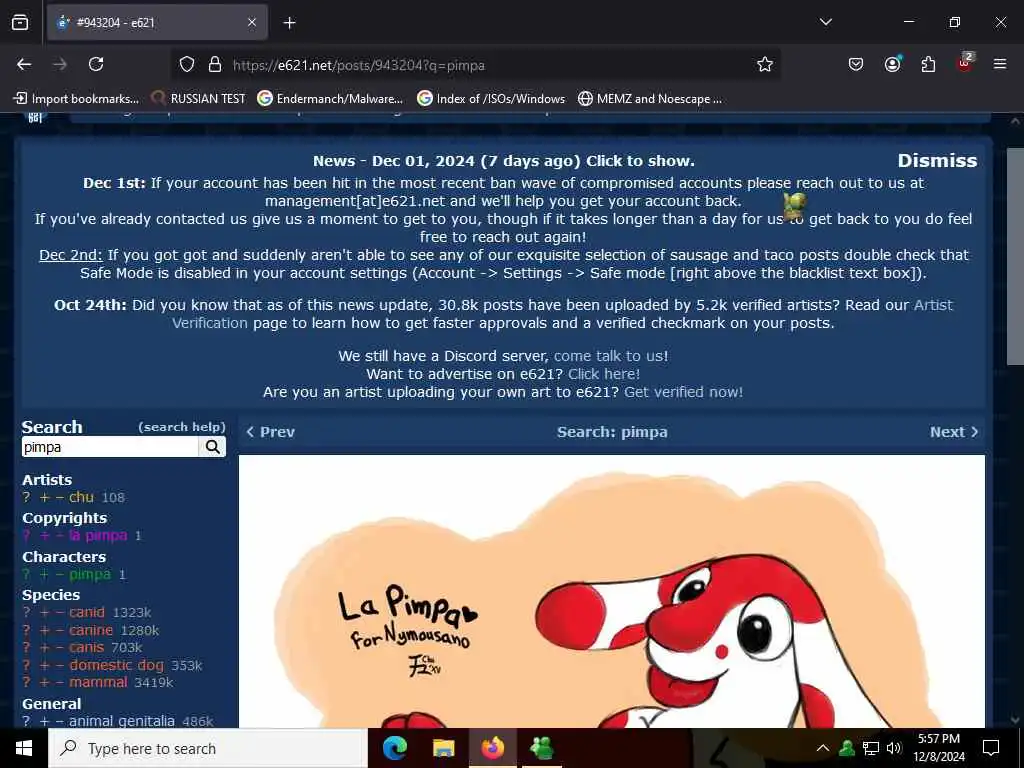This screenshot has height=768, width=1024.
Task: Open the volume speaker tray icon
Action: [894, 748]
